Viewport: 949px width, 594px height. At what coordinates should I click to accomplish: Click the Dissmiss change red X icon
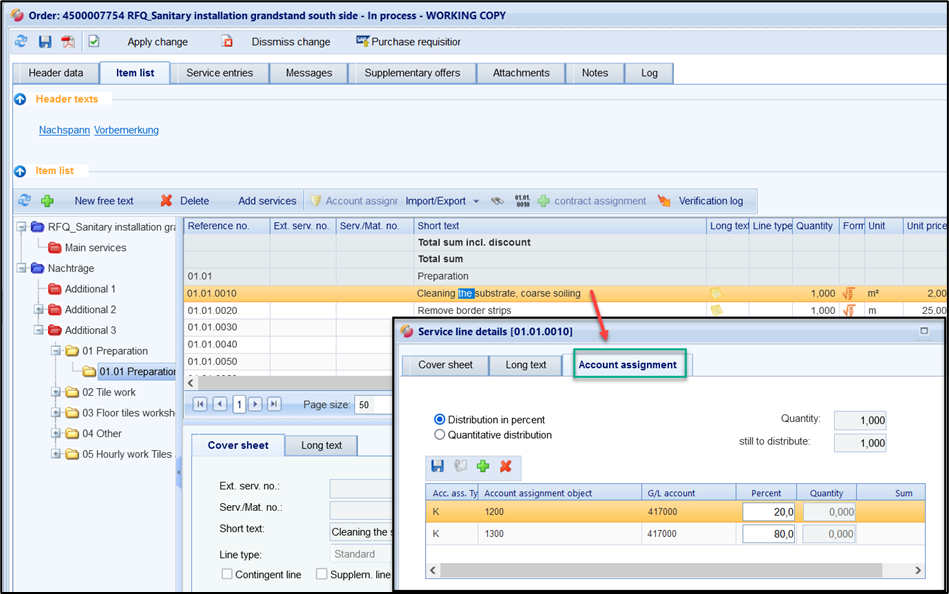point(227,42)
